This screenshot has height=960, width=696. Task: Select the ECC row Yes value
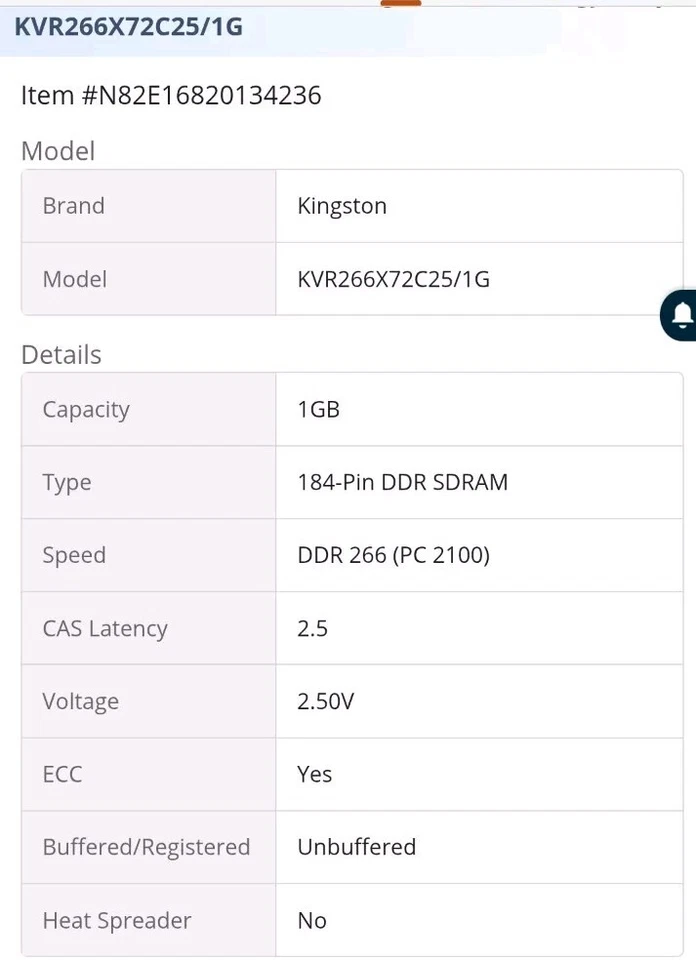tap(314, 774)
